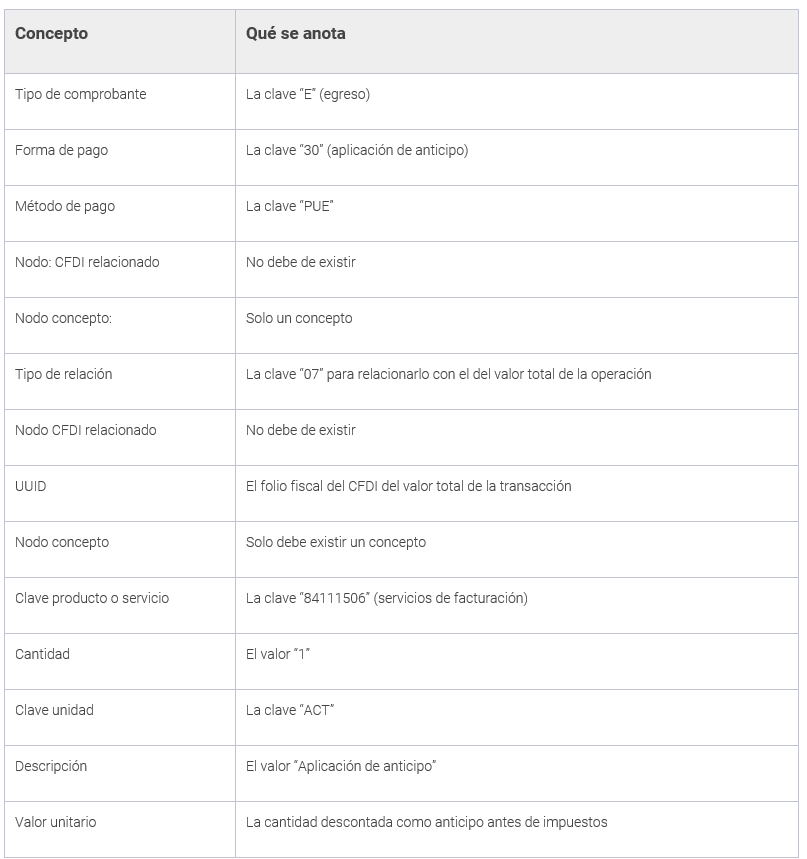The height and width of the screenshot is (859, 807).
Task: Click the clave "PUE" value
Action: [x=289, y=206]
